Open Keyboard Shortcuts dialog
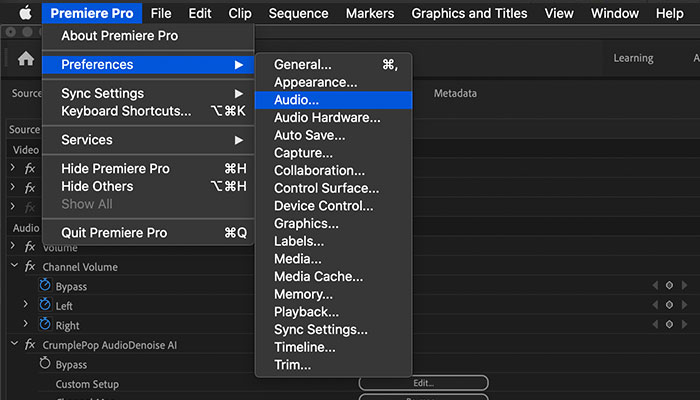This screenshot has height=400, width=700. [x=148, y=111]
